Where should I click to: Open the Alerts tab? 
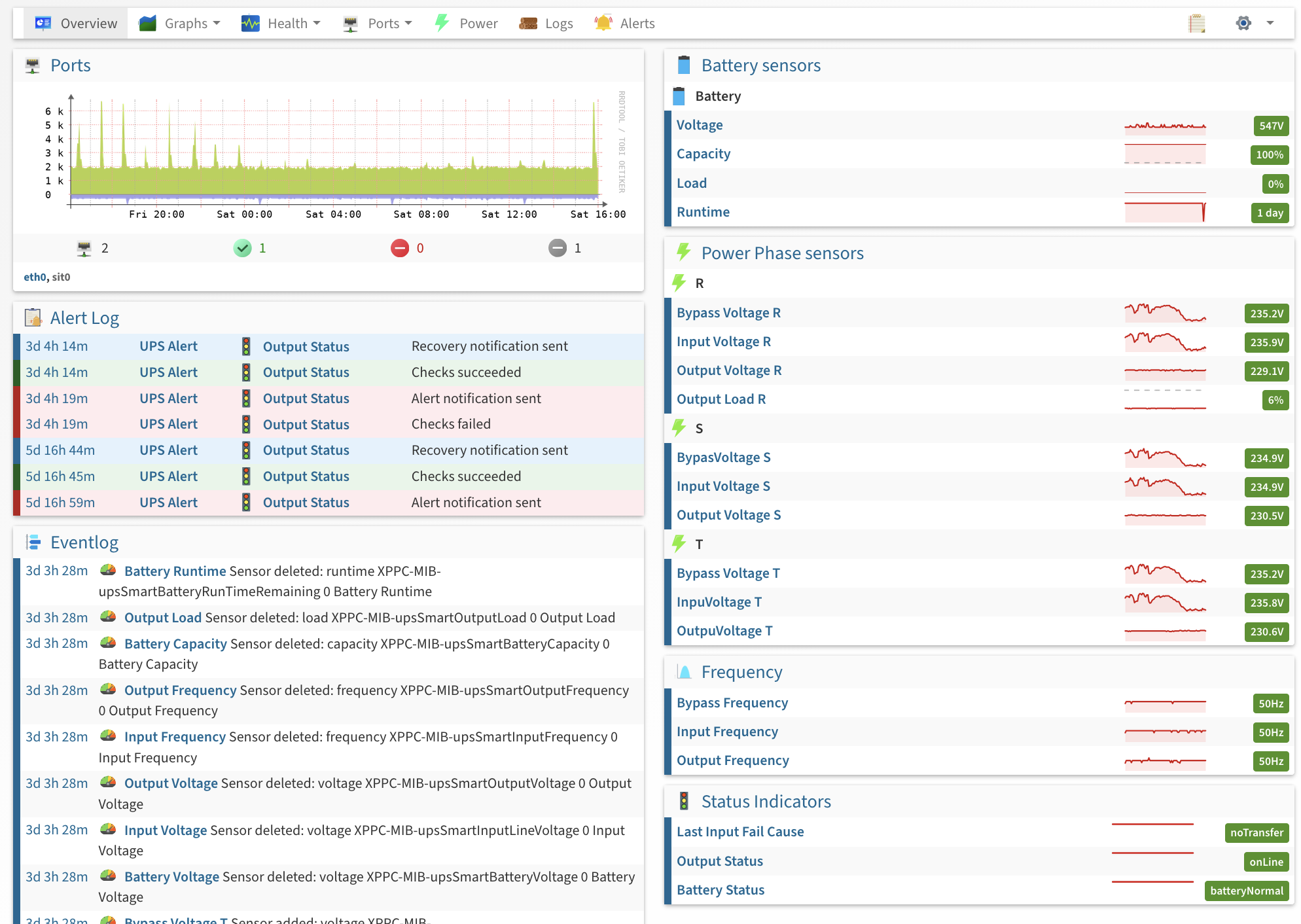624,24
